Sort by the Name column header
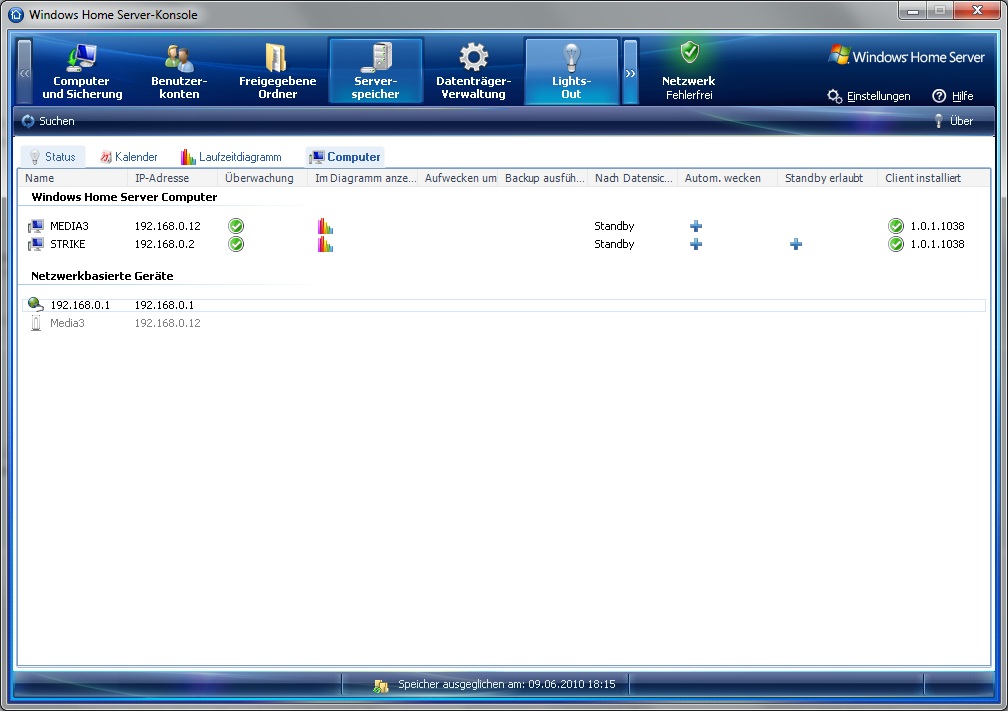This screenshot has height=716, width=1008. (73, 178)
